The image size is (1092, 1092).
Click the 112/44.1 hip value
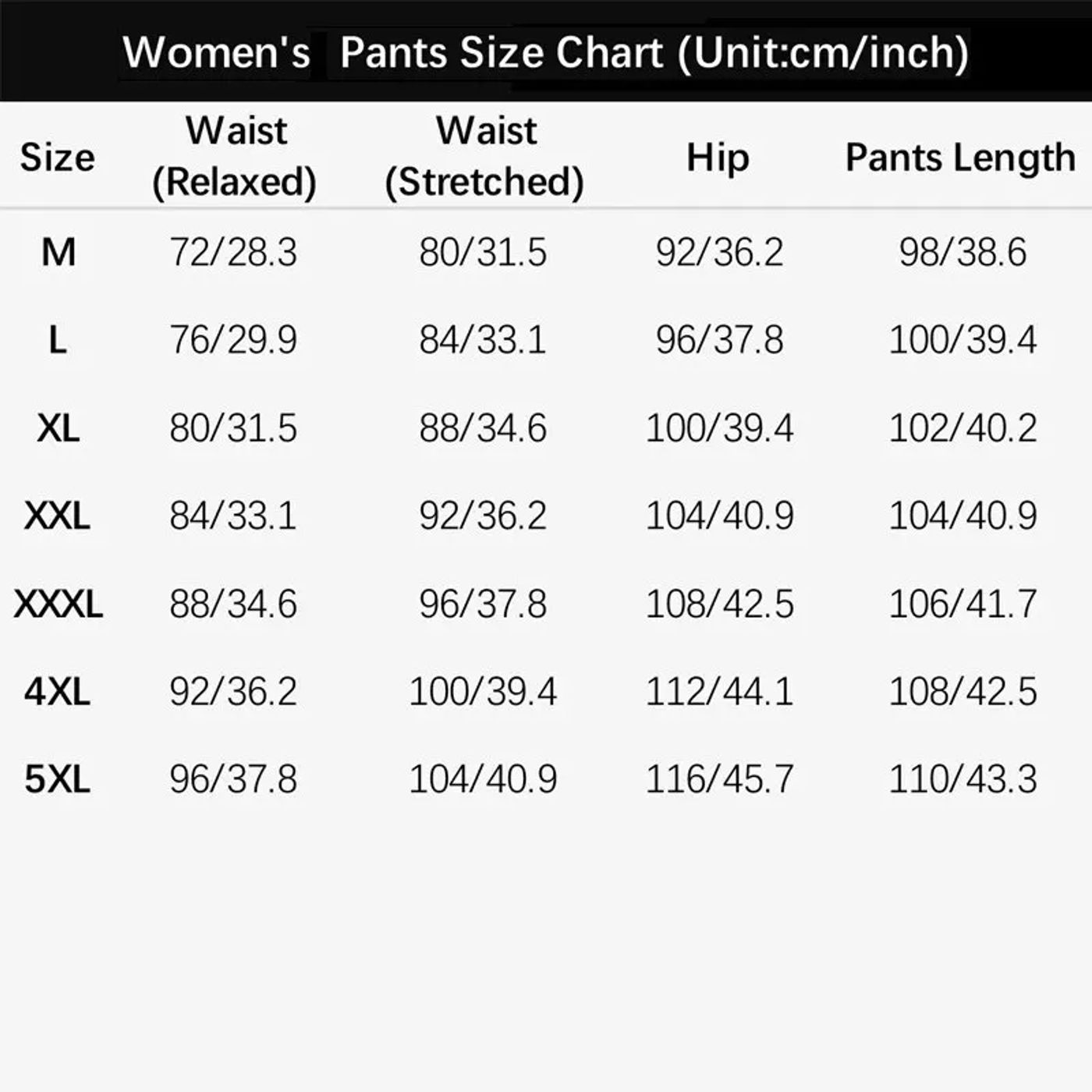point(719,692)
